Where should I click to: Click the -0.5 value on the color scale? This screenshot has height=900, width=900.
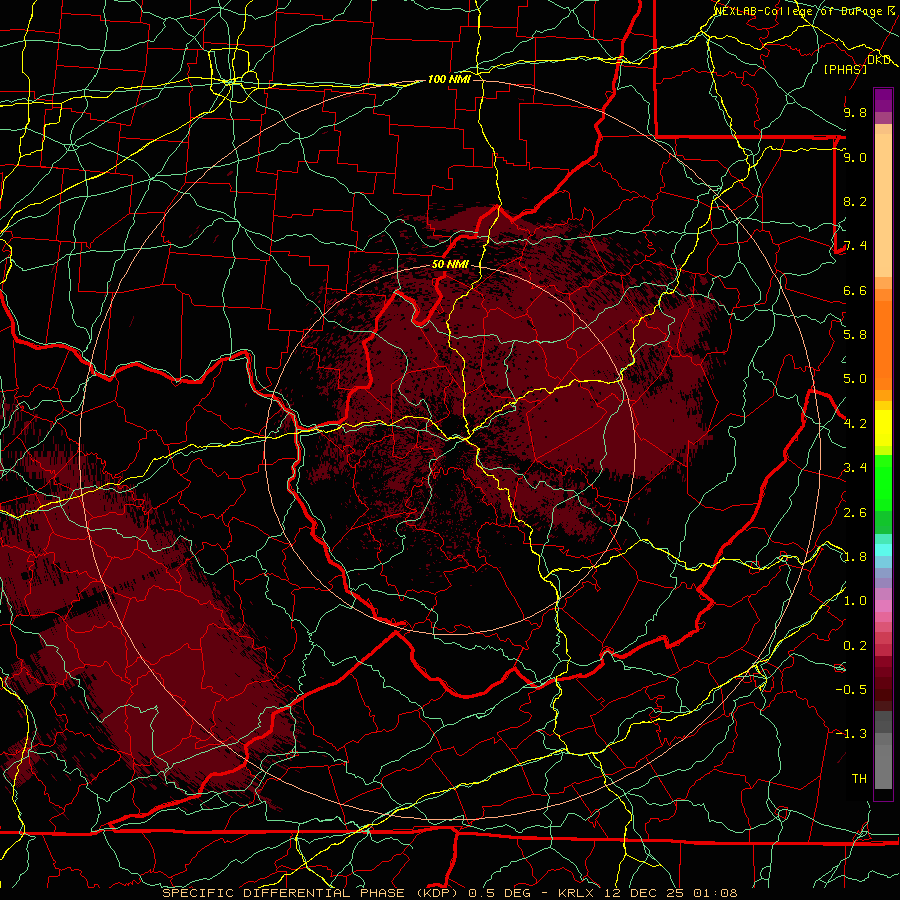coord(851,690)
